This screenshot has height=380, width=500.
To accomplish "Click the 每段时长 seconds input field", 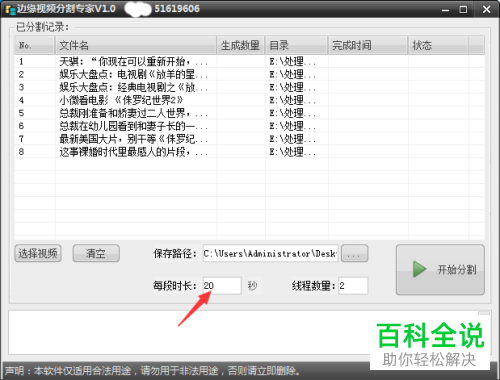I will pyautogui.click(x=222, y=286).
